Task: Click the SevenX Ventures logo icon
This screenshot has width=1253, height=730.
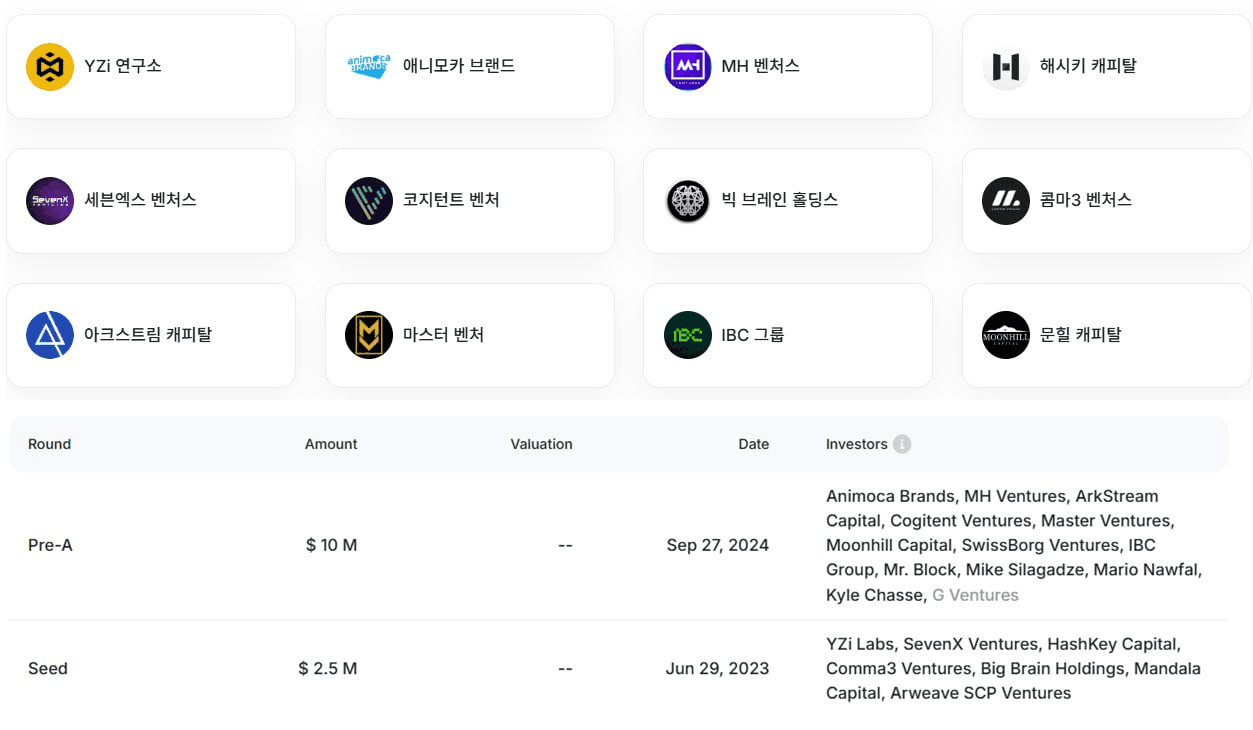Action: point(50,201)
